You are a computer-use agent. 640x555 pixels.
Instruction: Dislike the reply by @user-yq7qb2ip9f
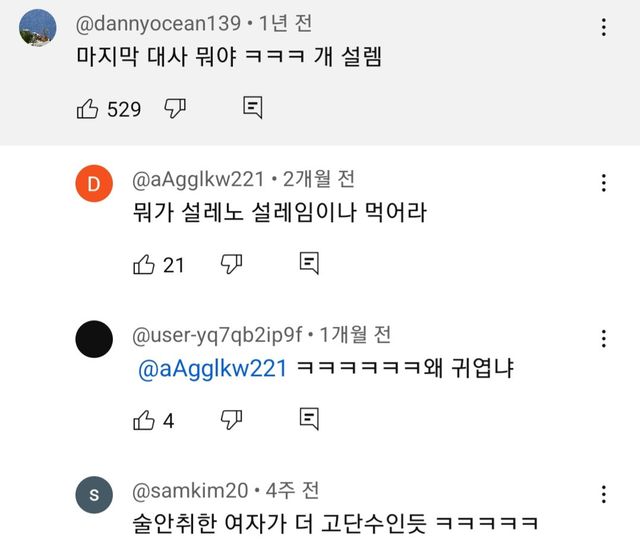pyautogui.click(x=231, y=420)
